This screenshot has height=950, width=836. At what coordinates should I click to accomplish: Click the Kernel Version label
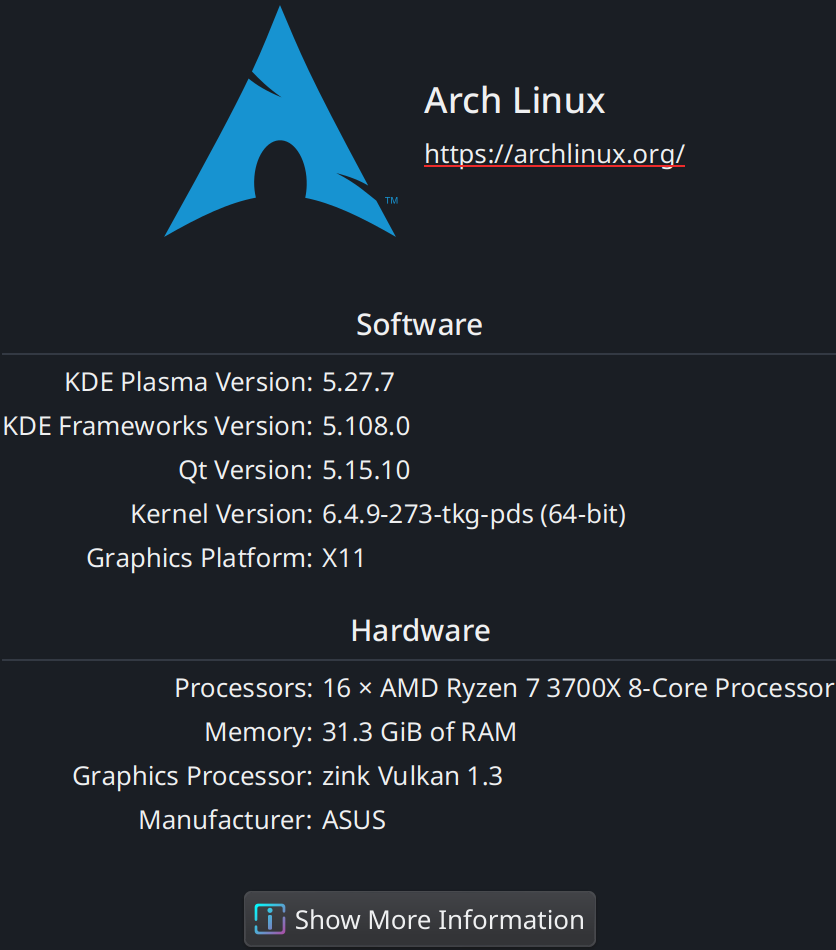[222, 513]
